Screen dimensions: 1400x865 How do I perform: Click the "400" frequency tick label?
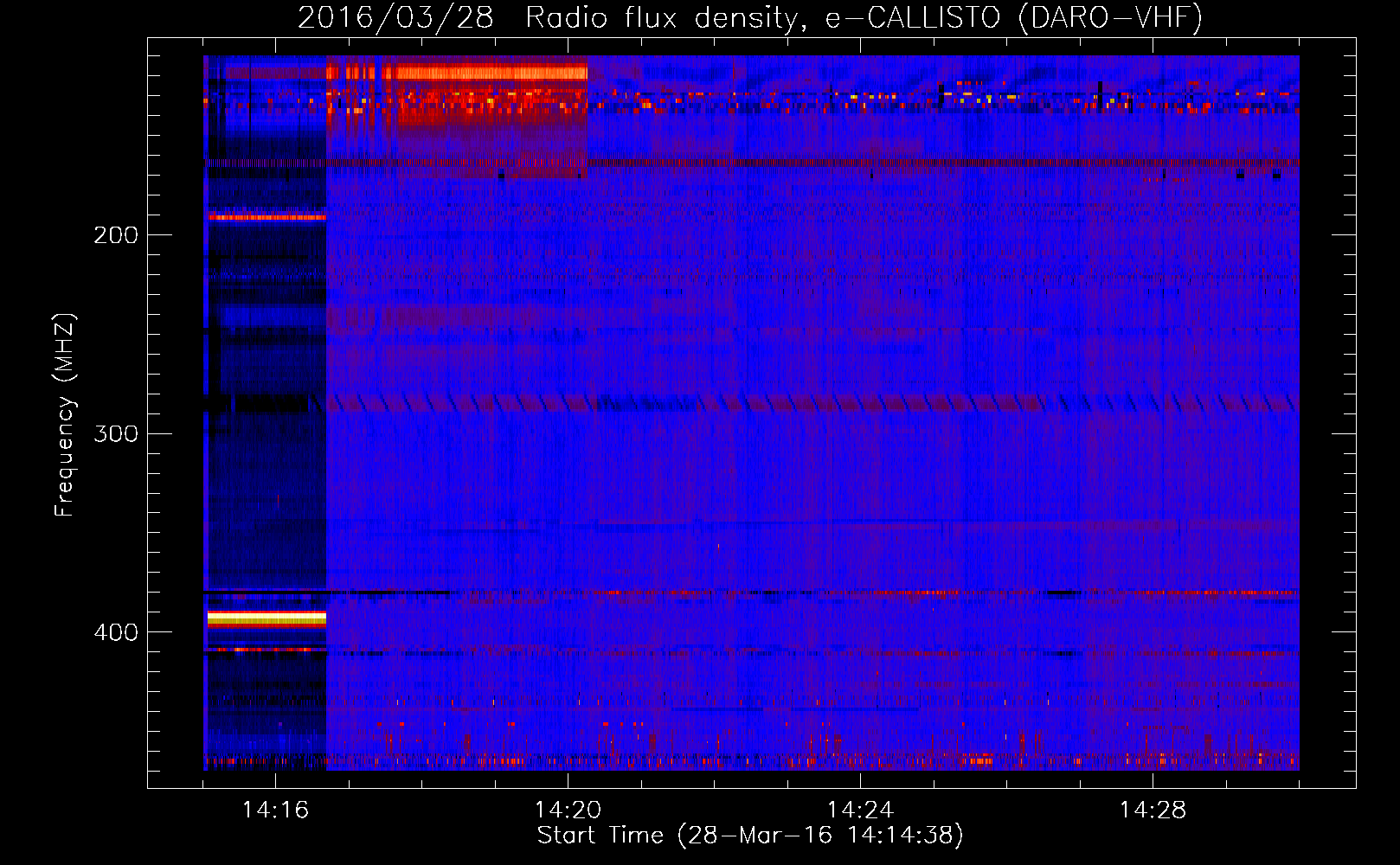pos(116,632)
